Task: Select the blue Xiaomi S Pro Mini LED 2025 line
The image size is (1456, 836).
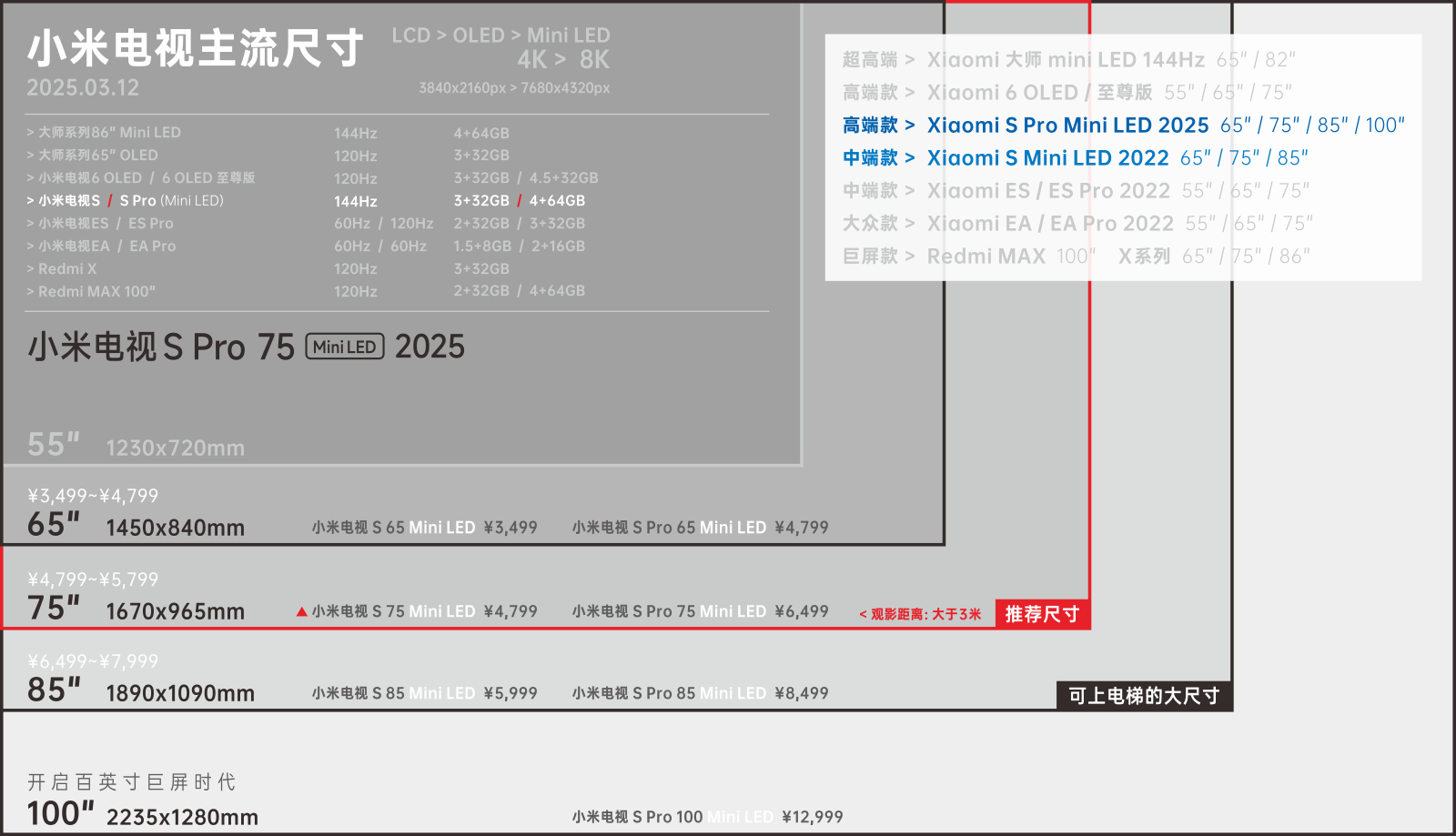Action: point(1124,126)
